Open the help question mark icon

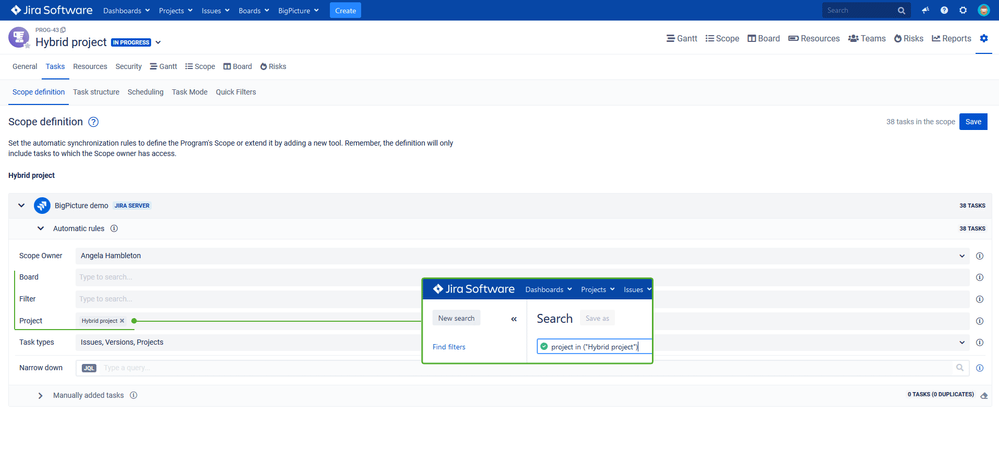click(944, 10)
